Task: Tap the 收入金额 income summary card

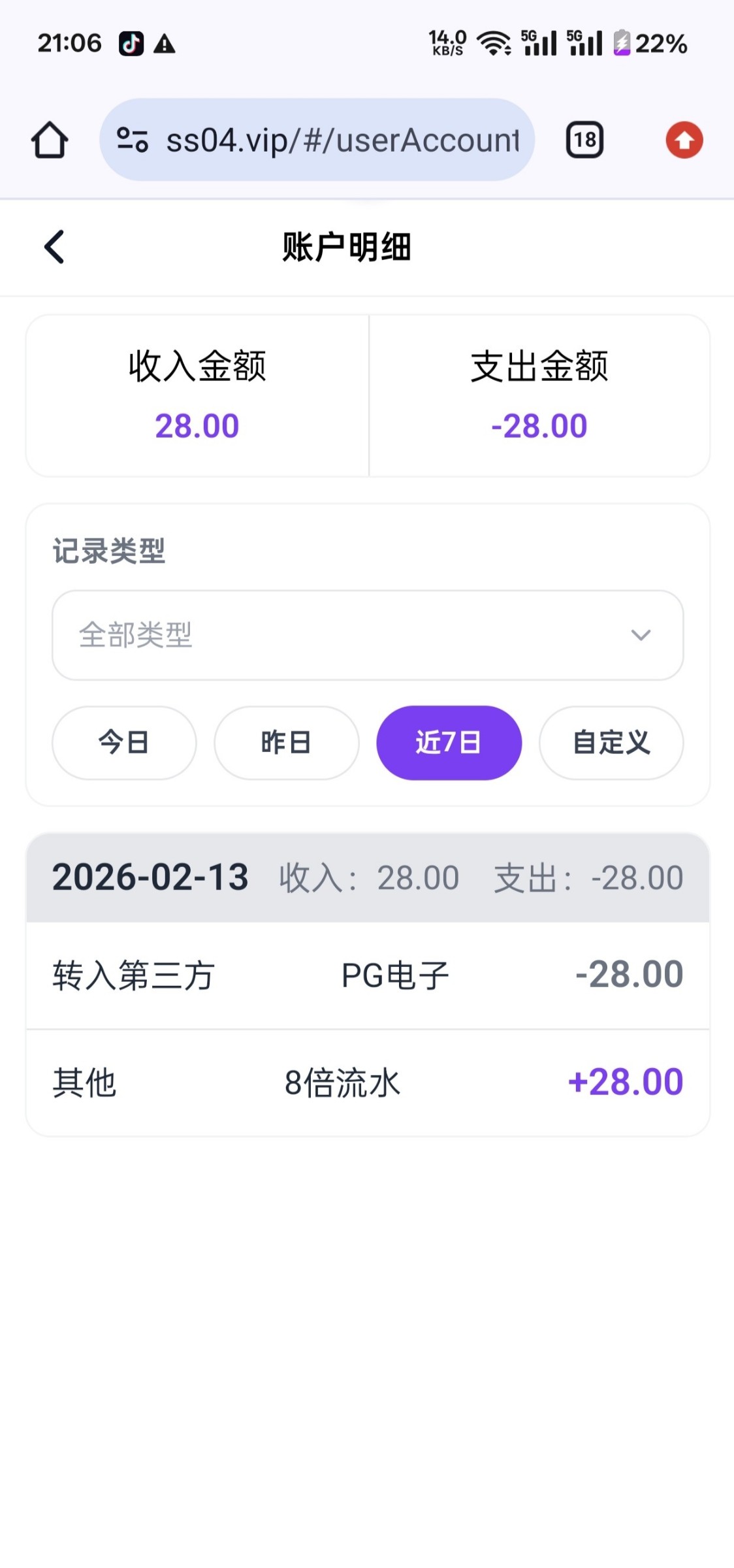Action: pos(197,396)
